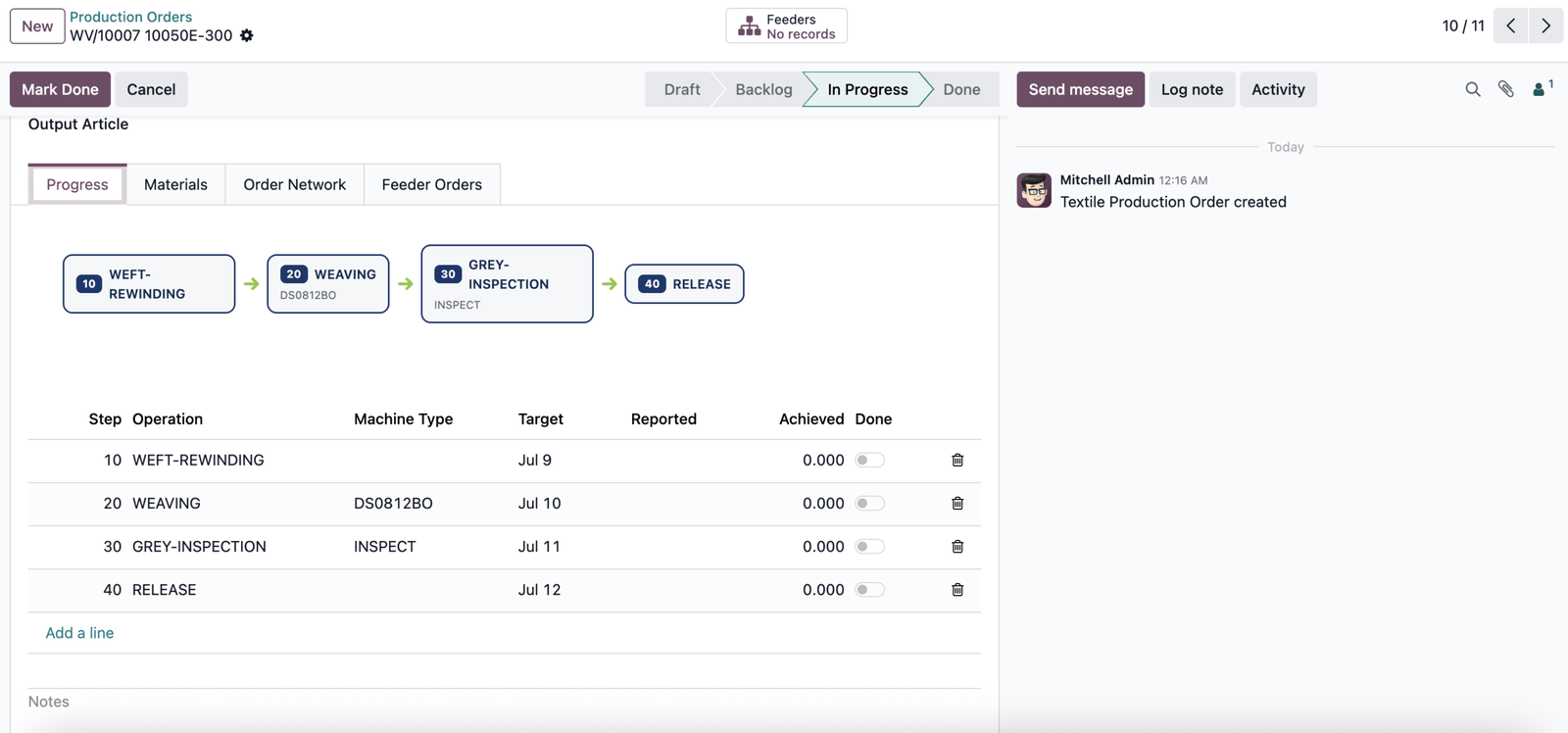Delete the WEAVING row with trash icon
1568x733 pixels.
pyautogui.click(x=957, y=504)
